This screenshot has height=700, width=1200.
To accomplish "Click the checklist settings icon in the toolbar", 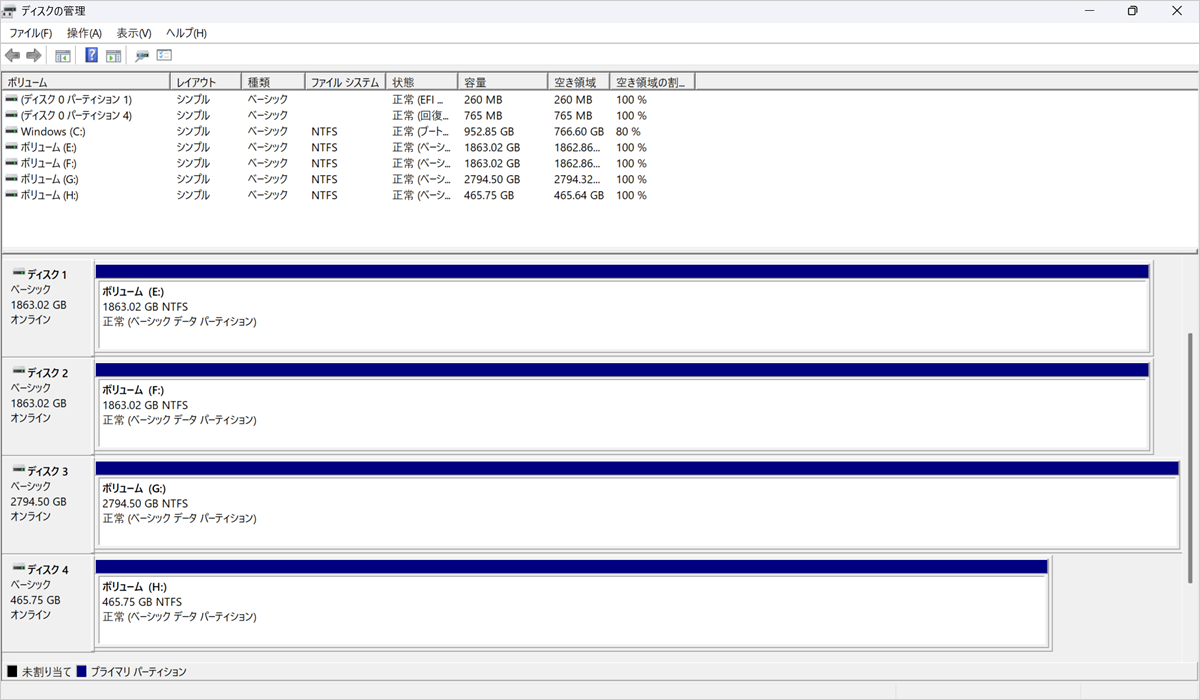I will point(164,56).
